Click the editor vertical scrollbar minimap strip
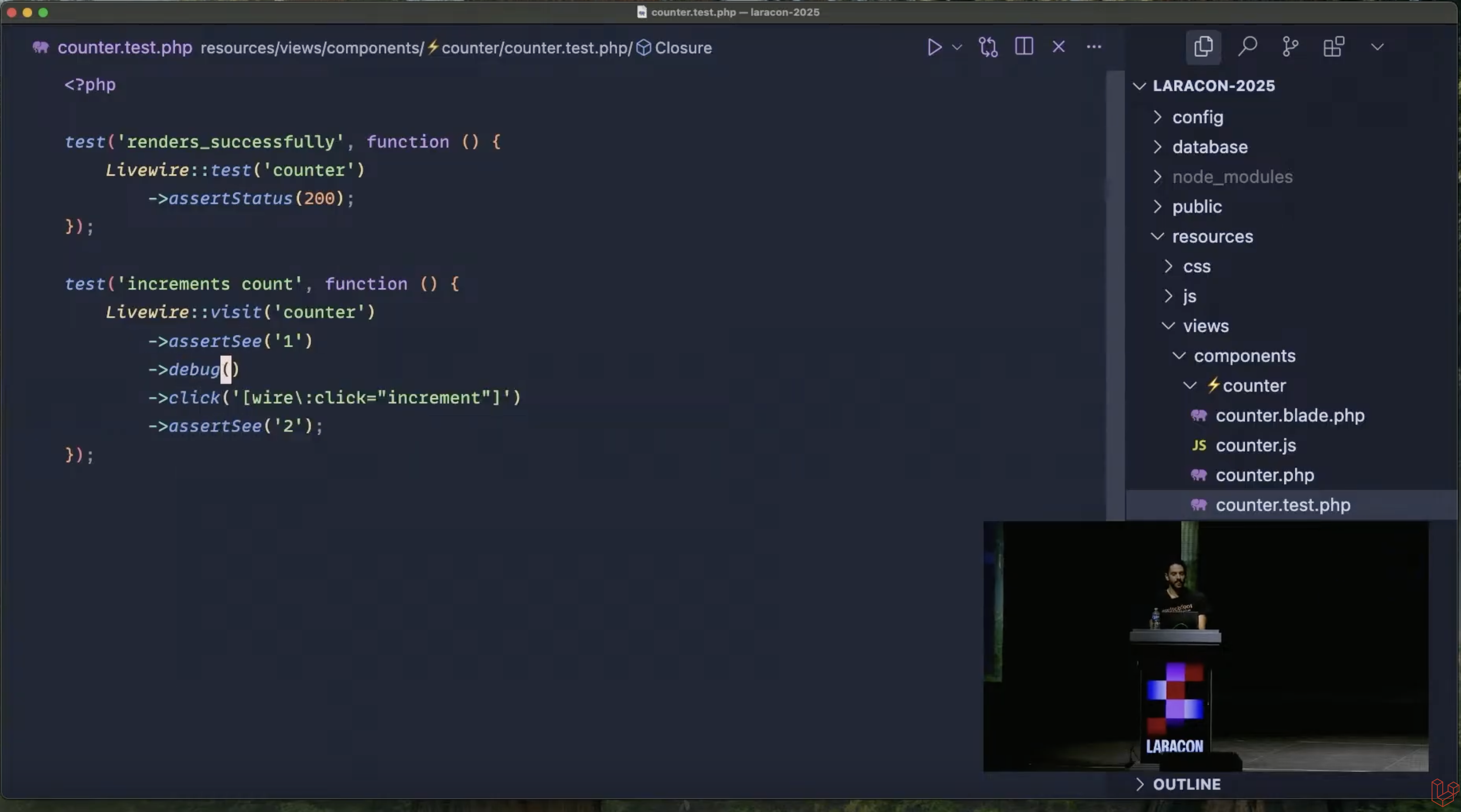The image size is (1461, 812). tap(1115, 295)
